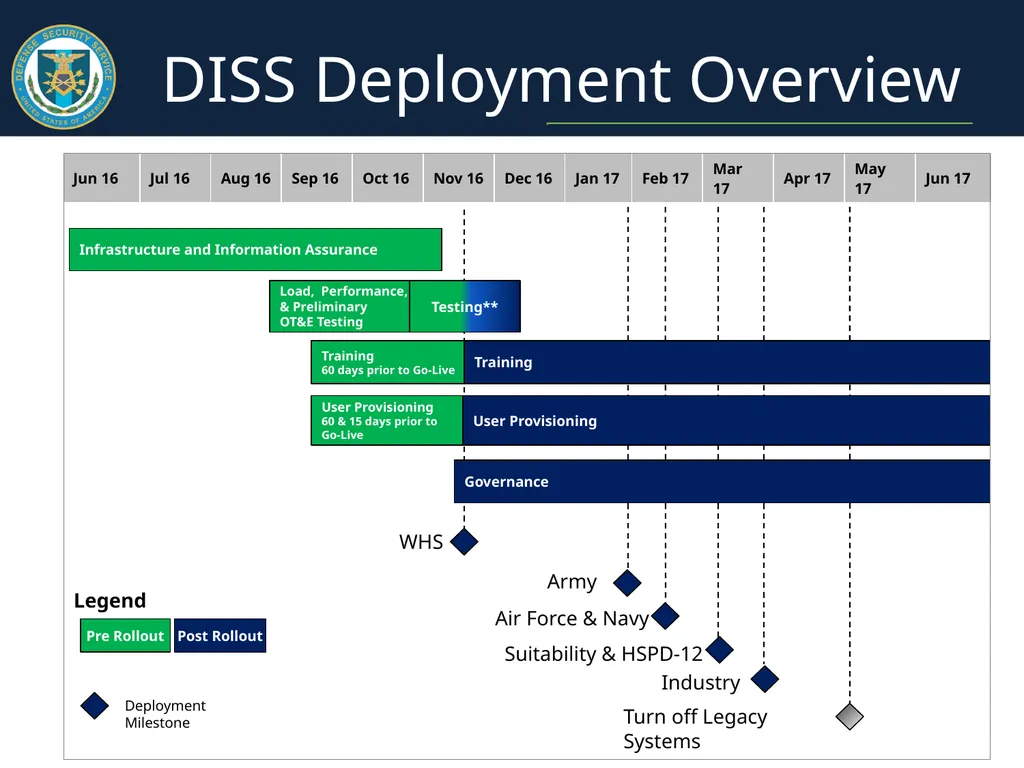Click the Air Force & Navy label

(x=572, y=618)
